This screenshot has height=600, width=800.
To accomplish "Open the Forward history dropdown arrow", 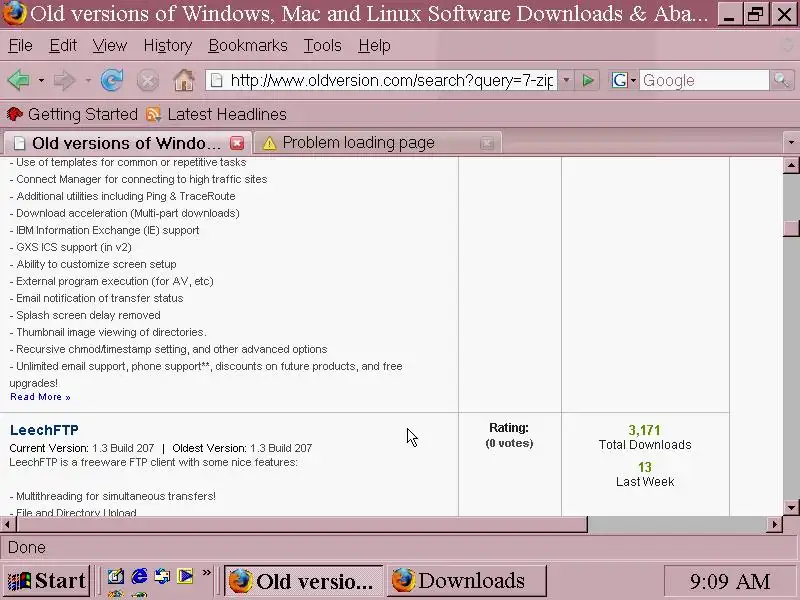I will click(88, 80).
